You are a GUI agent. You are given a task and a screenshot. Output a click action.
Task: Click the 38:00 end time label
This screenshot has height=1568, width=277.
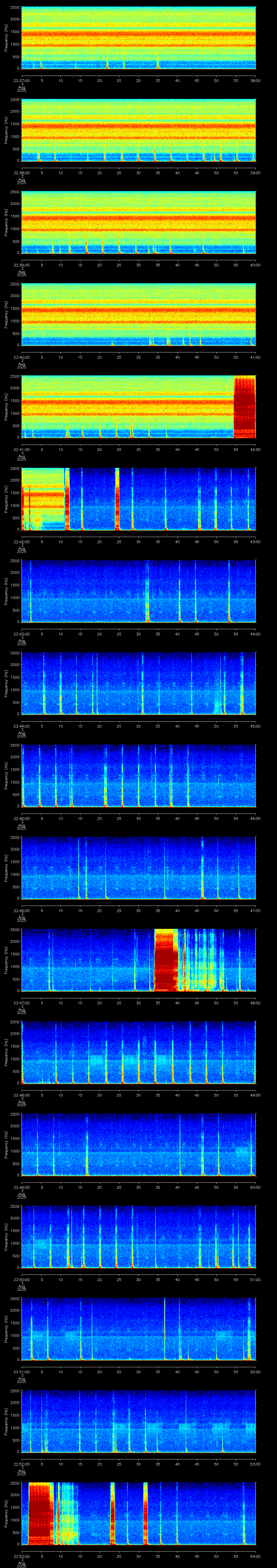(x=256, y=80)
